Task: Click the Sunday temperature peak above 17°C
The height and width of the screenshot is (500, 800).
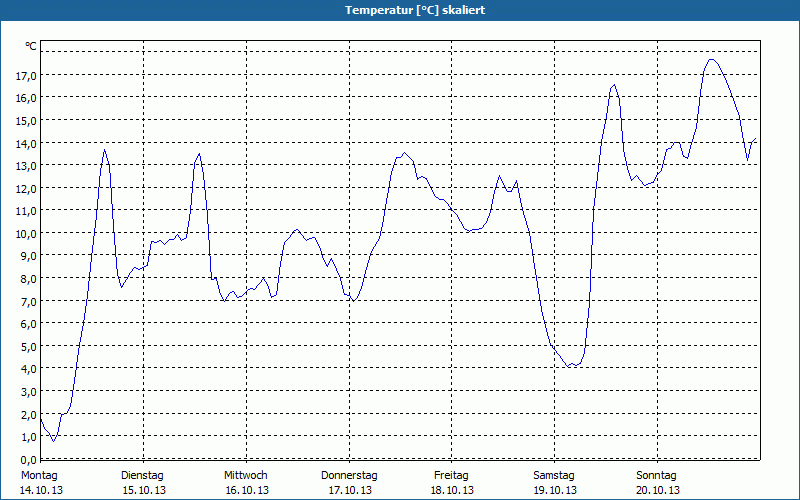Action: click(x=711, y=60)
